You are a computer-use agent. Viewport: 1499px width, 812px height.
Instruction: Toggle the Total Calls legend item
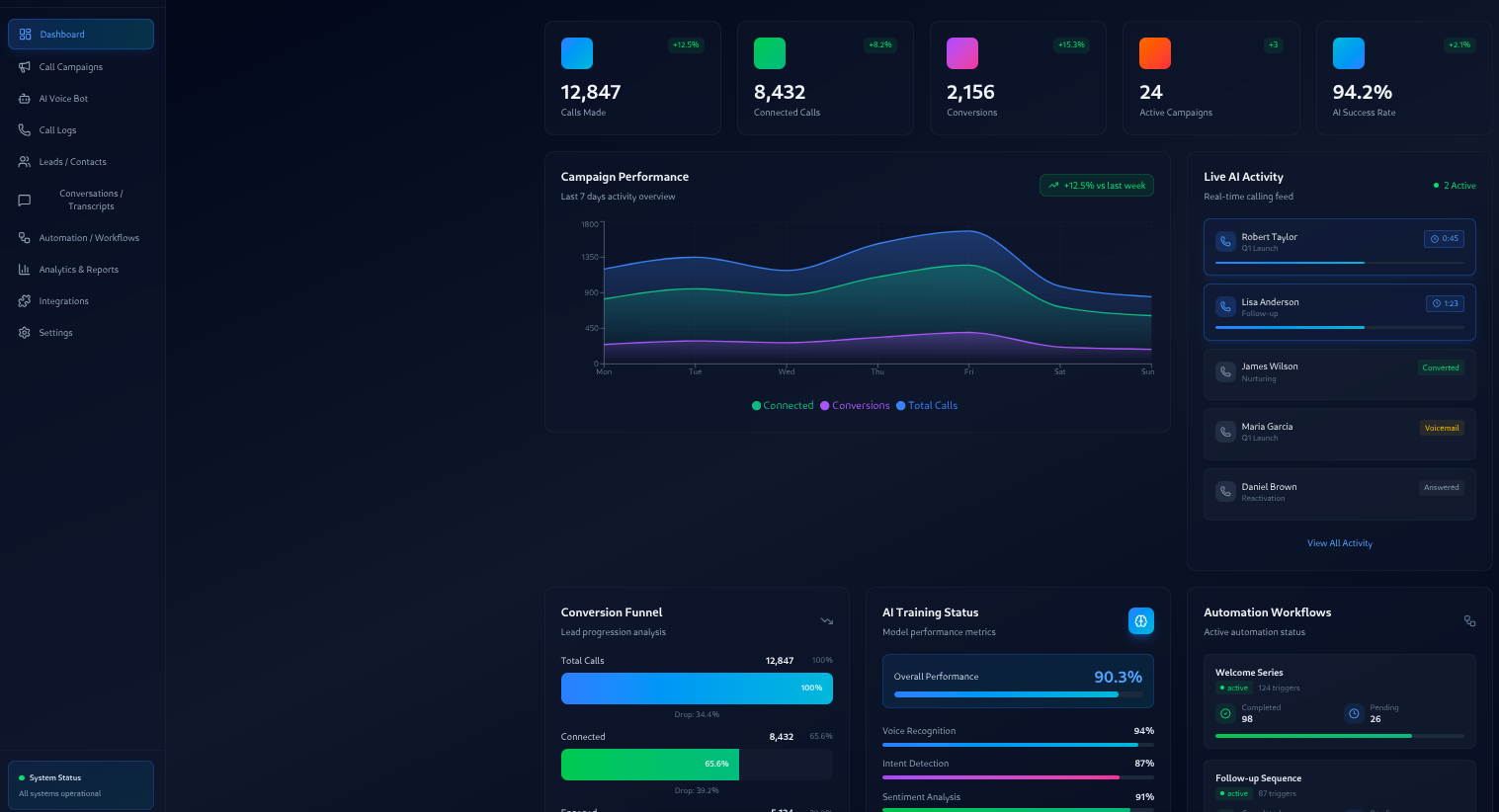926,405
